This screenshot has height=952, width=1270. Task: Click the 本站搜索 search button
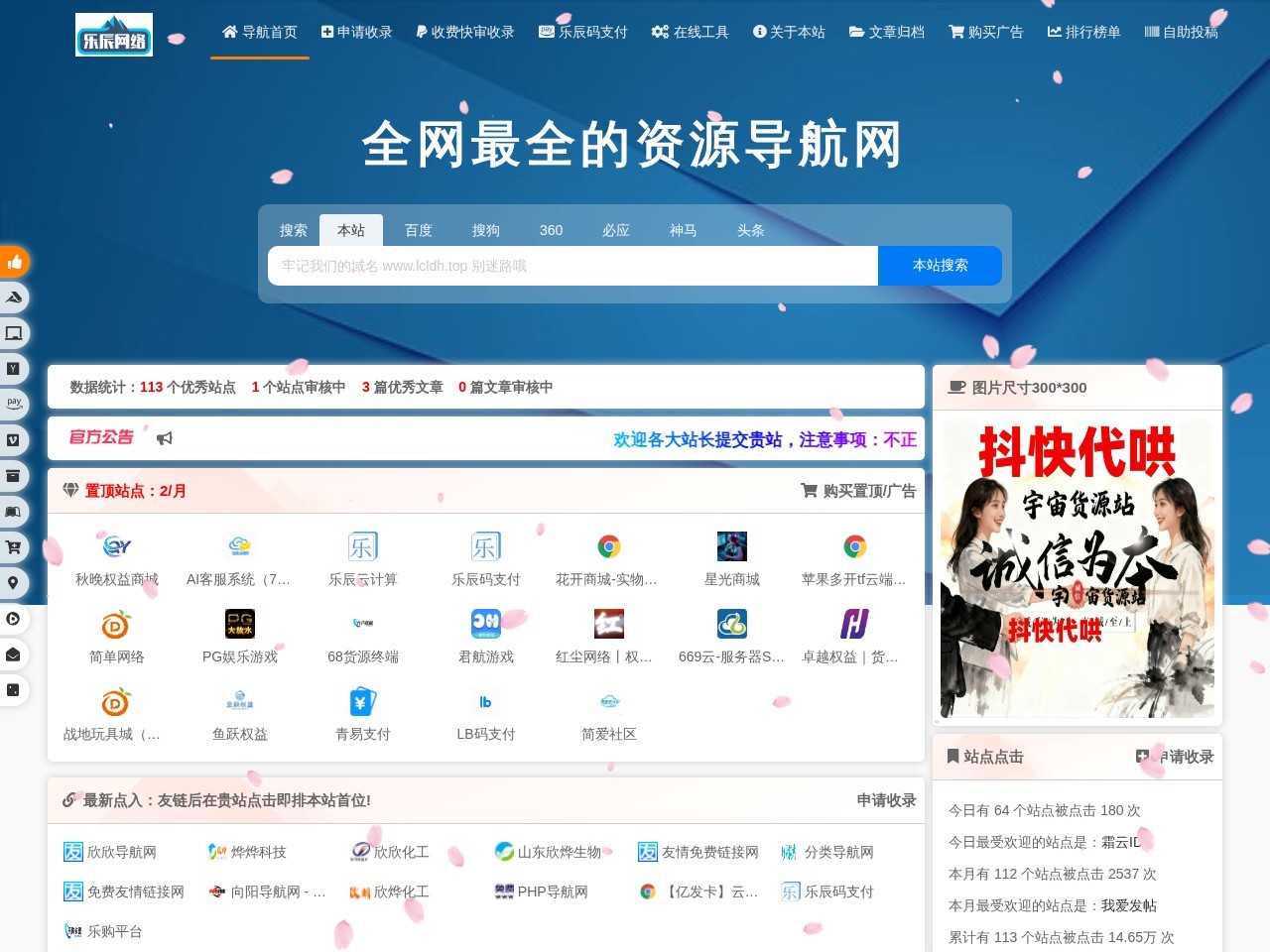(940, 266)
